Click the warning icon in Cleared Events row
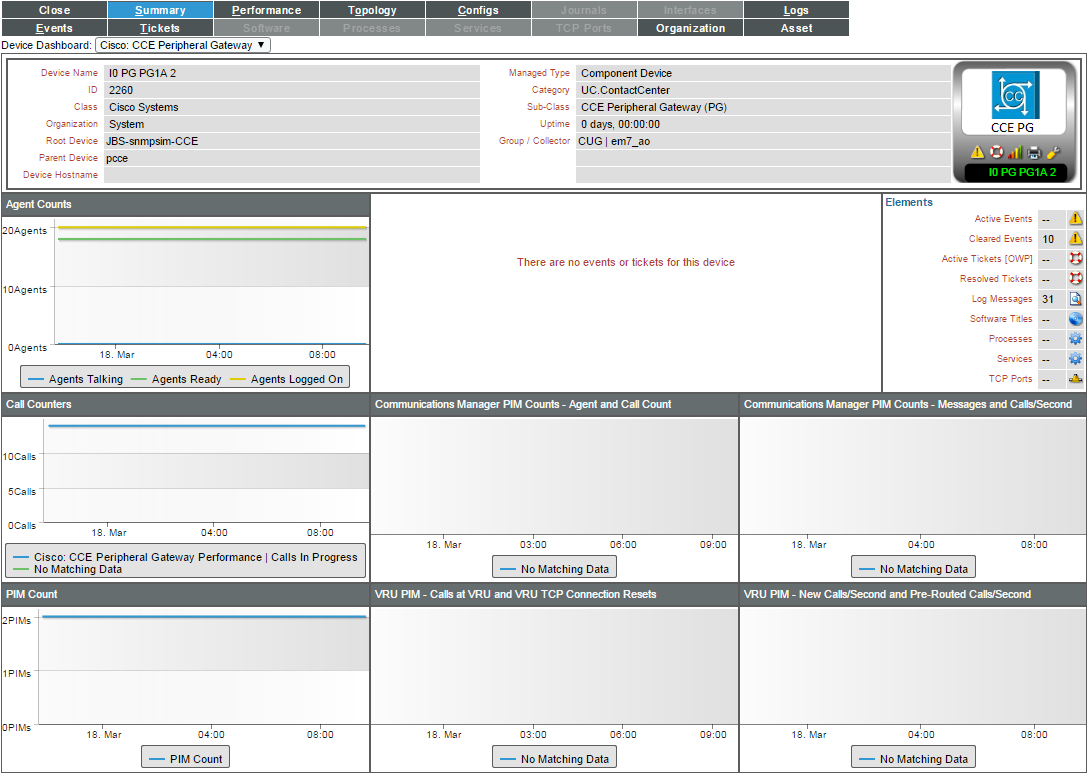 click(x=1075, y=239)
